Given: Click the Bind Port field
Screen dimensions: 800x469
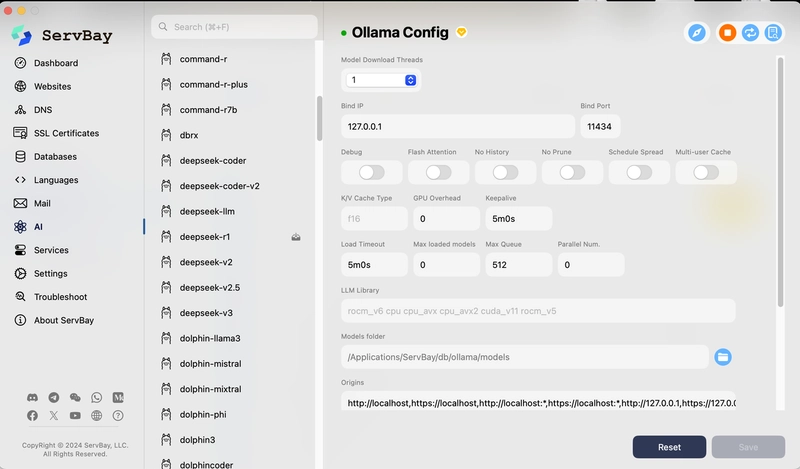Looking at the screenshot, I should tap(600, 127).
